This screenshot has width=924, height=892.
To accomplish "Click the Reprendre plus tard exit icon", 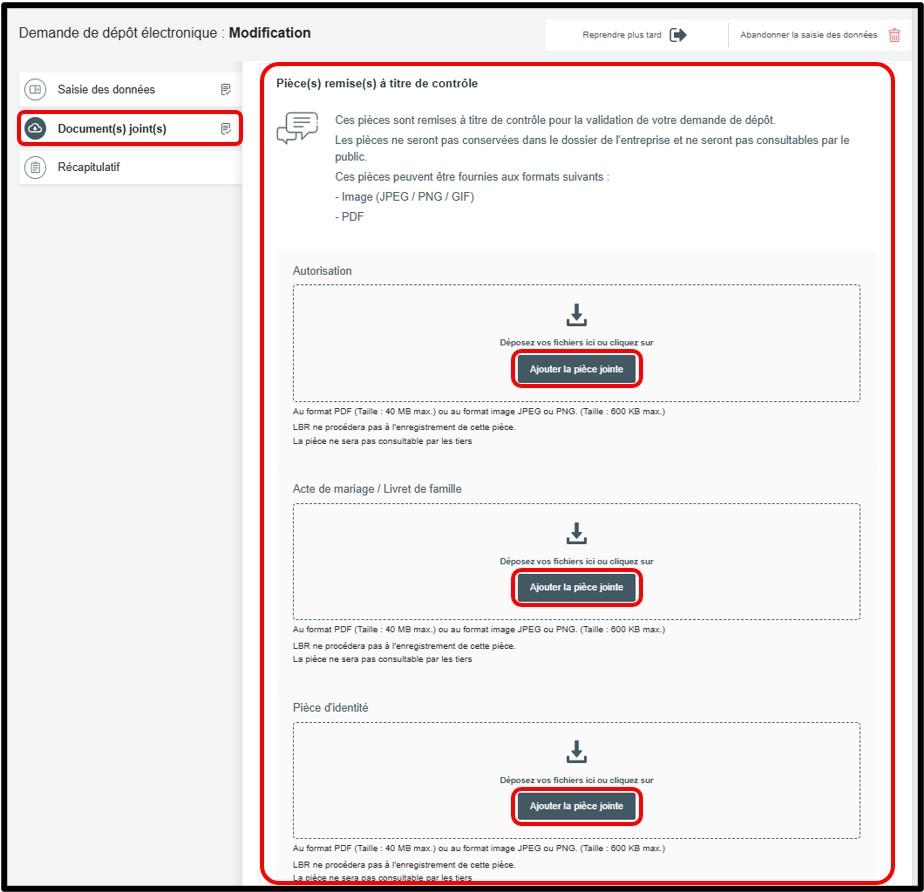I will click(678, 35).
